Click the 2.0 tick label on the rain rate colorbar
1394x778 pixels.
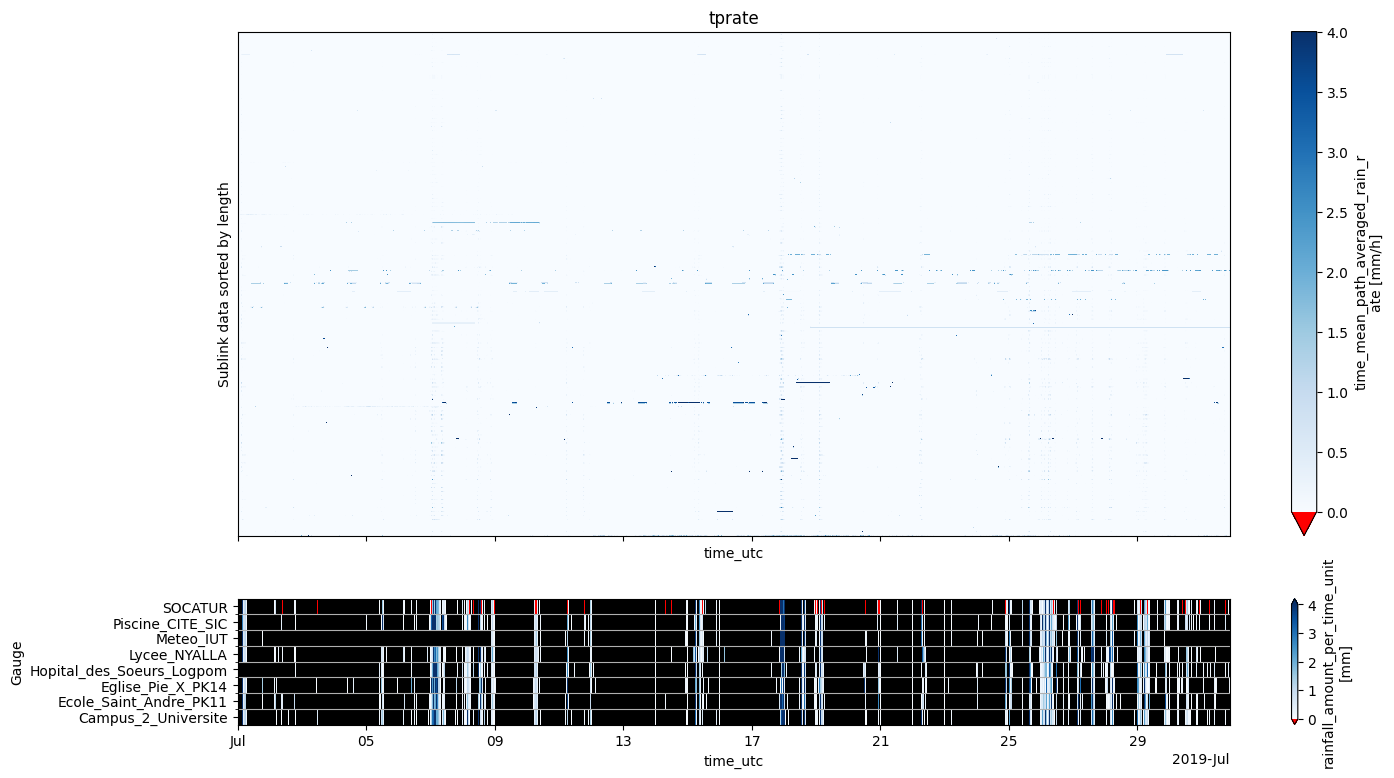pos(1339,273)
